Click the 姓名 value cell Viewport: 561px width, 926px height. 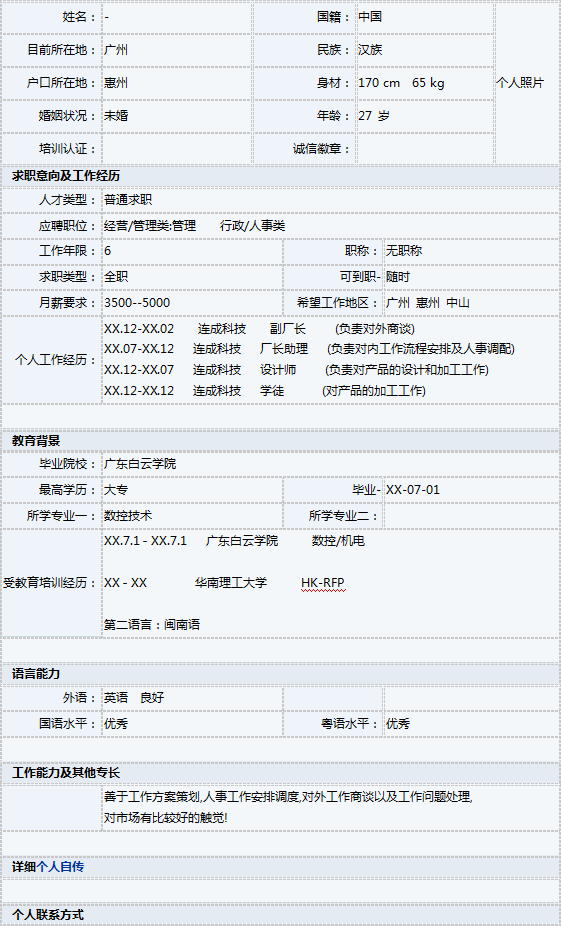pos(177,17)
